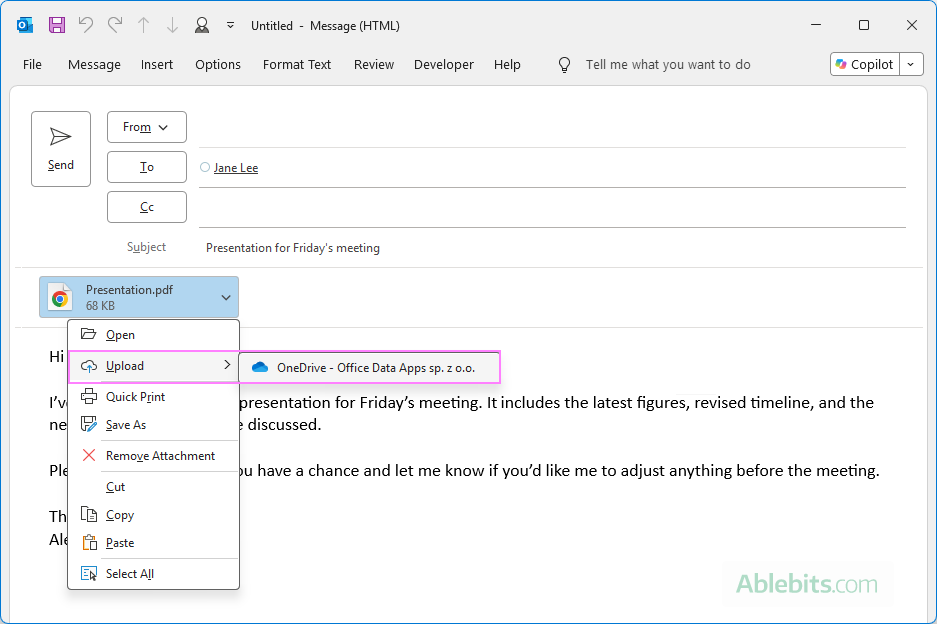937x624 pixels.
Task: Open the From account dropdown
Action: coord(146,127)
